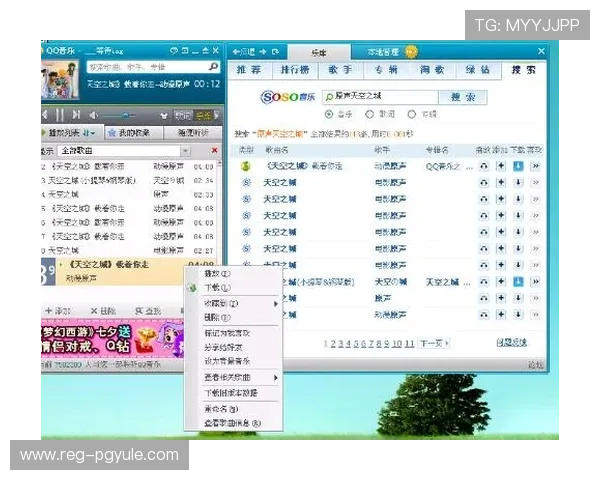Listen to 《天空之城》载着你走 via headphone icon
The width and height of the screenshot is (600, 480).
coord(484,166)
